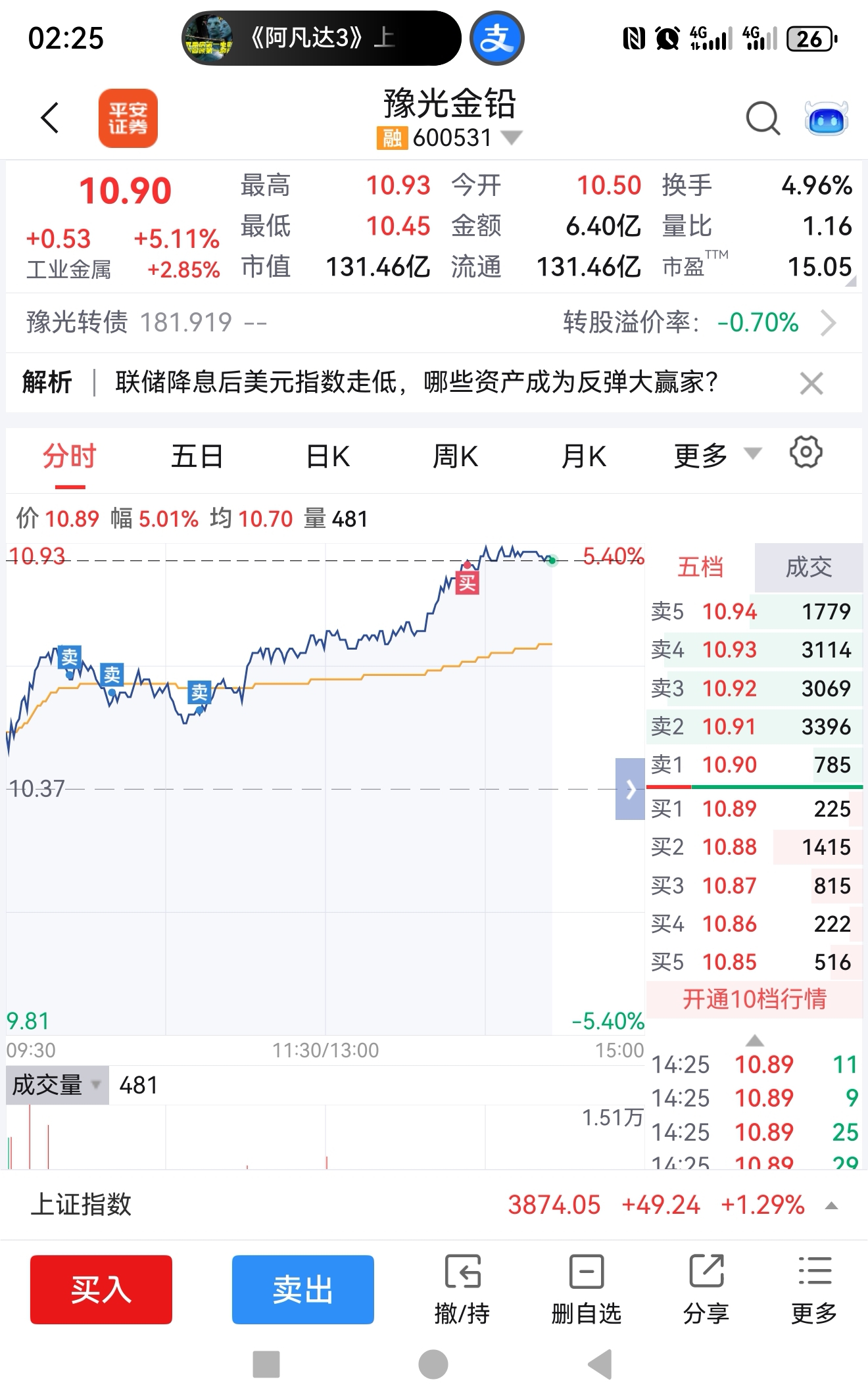Select the 卖3 10.92 order row
This screenshot has height=1394, width=868.
755,688
